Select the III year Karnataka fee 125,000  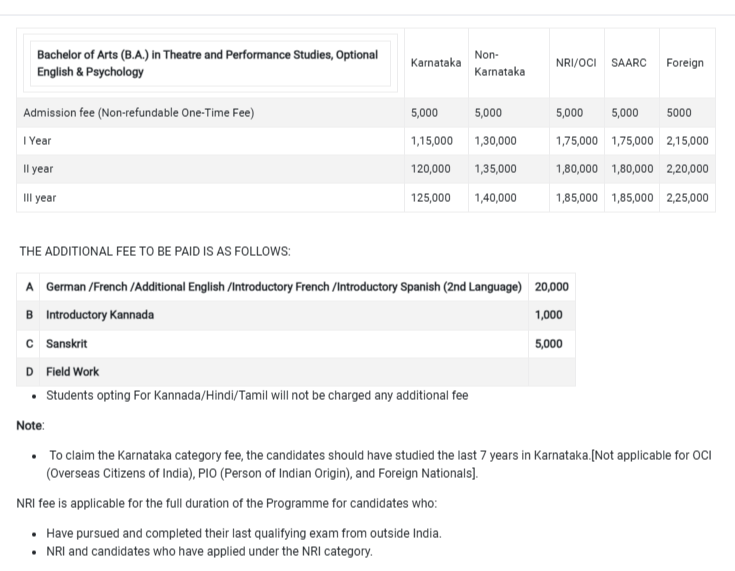[431, 198]
